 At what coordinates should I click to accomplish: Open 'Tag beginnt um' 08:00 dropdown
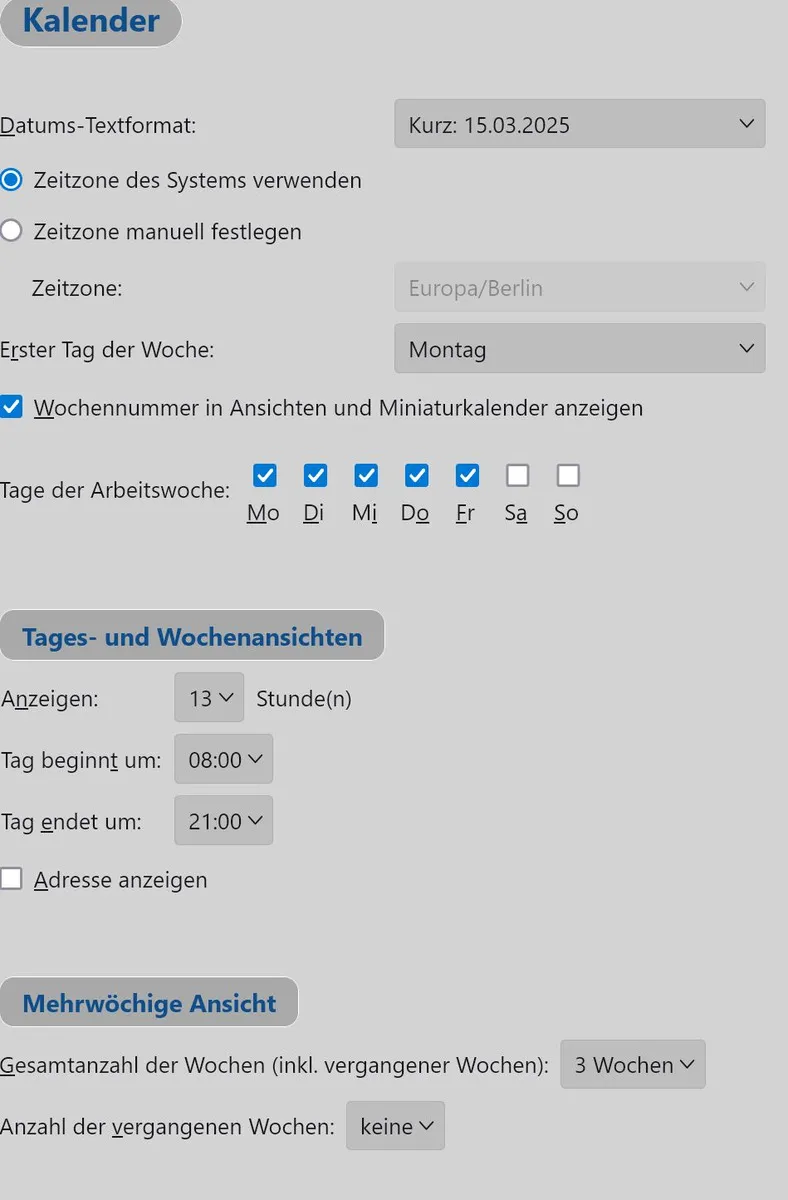(x=224, y=760)
